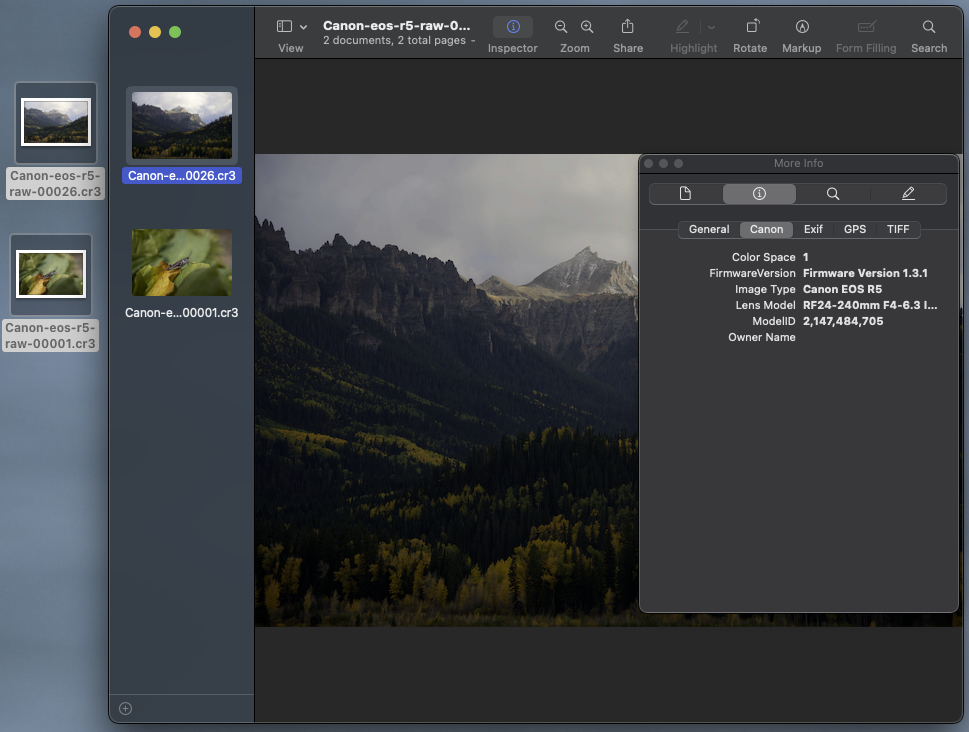The width and height of the screenshot is (969, 732).
Task: Click the Inspector info icon in toolbar
Action: [x=513, y=27]
